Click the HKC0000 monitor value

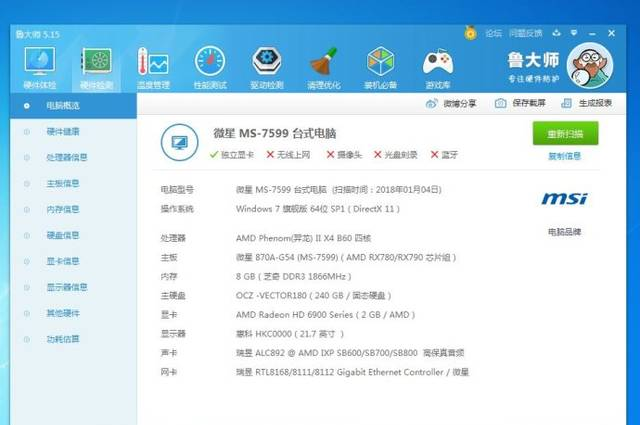coord(290,334)
